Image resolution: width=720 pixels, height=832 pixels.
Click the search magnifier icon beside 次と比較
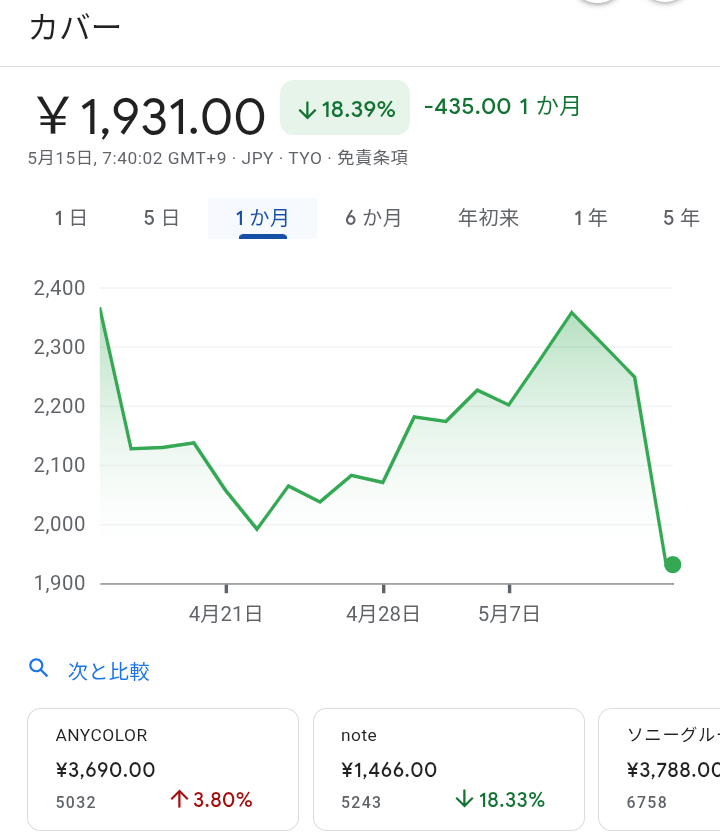click(x=39, y=669)
